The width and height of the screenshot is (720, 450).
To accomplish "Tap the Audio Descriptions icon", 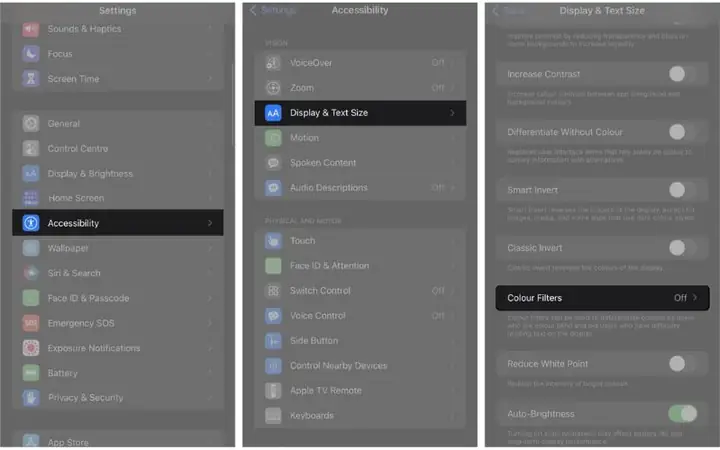I will coord(273,188).
